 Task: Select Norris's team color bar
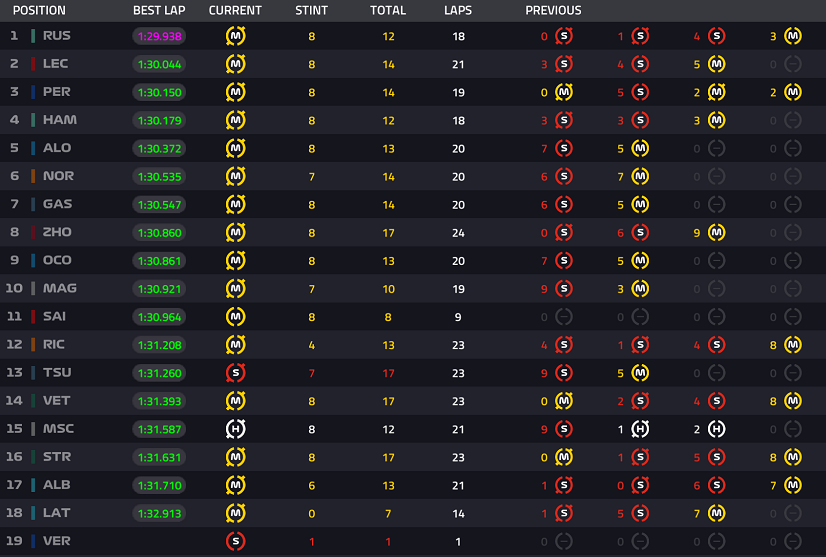tap(33, 176)
